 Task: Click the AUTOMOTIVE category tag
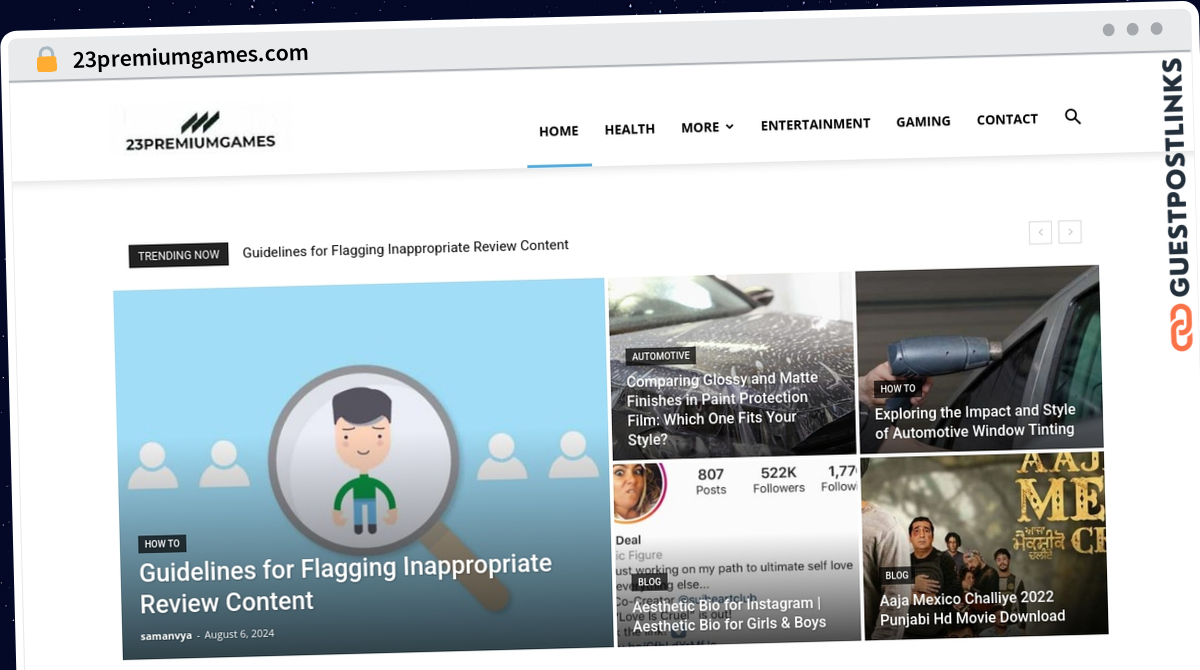[661, 356]
